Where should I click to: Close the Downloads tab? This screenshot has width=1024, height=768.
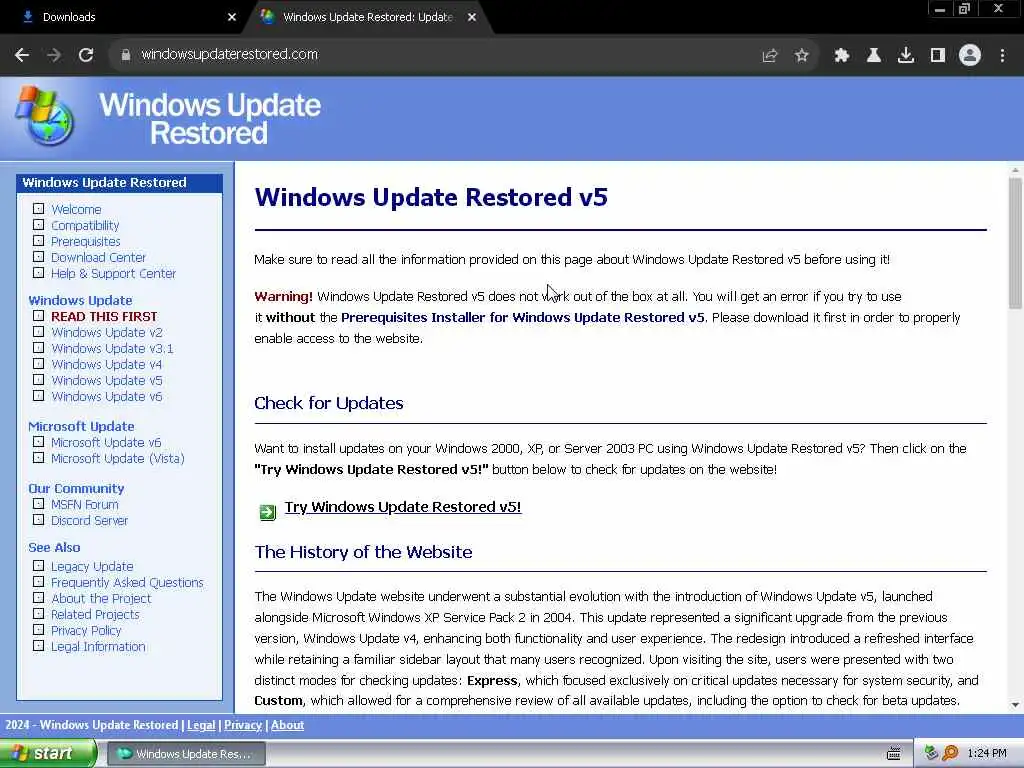click(x=232, y=18)
